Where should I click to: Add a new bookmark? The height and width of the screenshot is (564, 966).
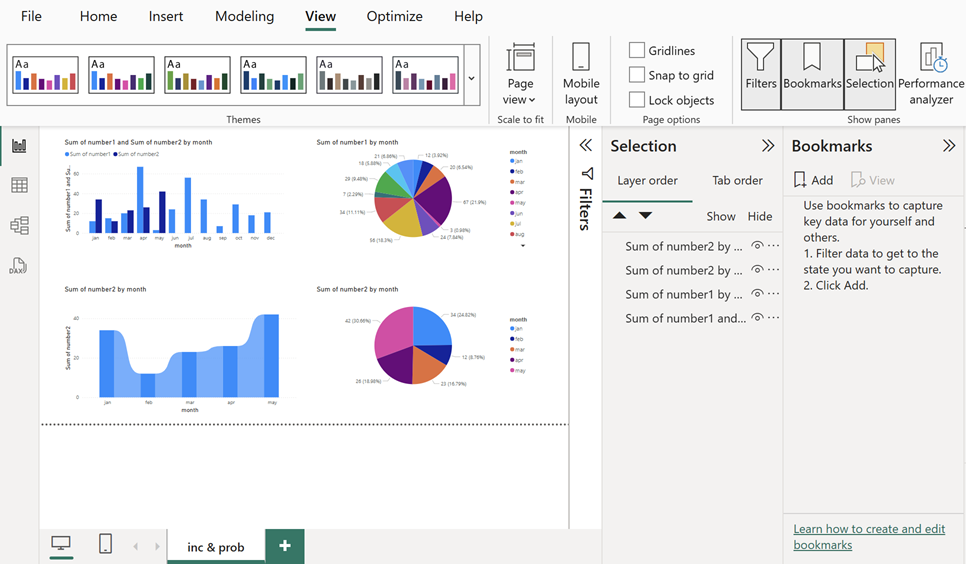(813, 180)
